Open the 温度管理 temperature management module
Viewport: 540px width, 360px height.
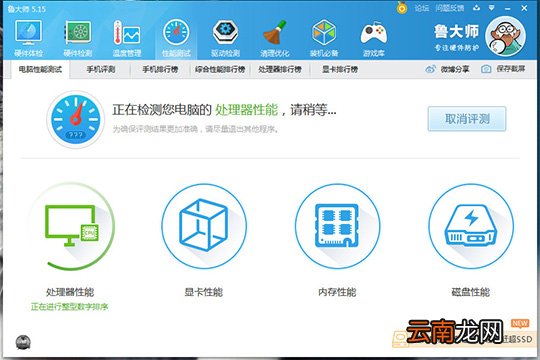pos(127,38)
